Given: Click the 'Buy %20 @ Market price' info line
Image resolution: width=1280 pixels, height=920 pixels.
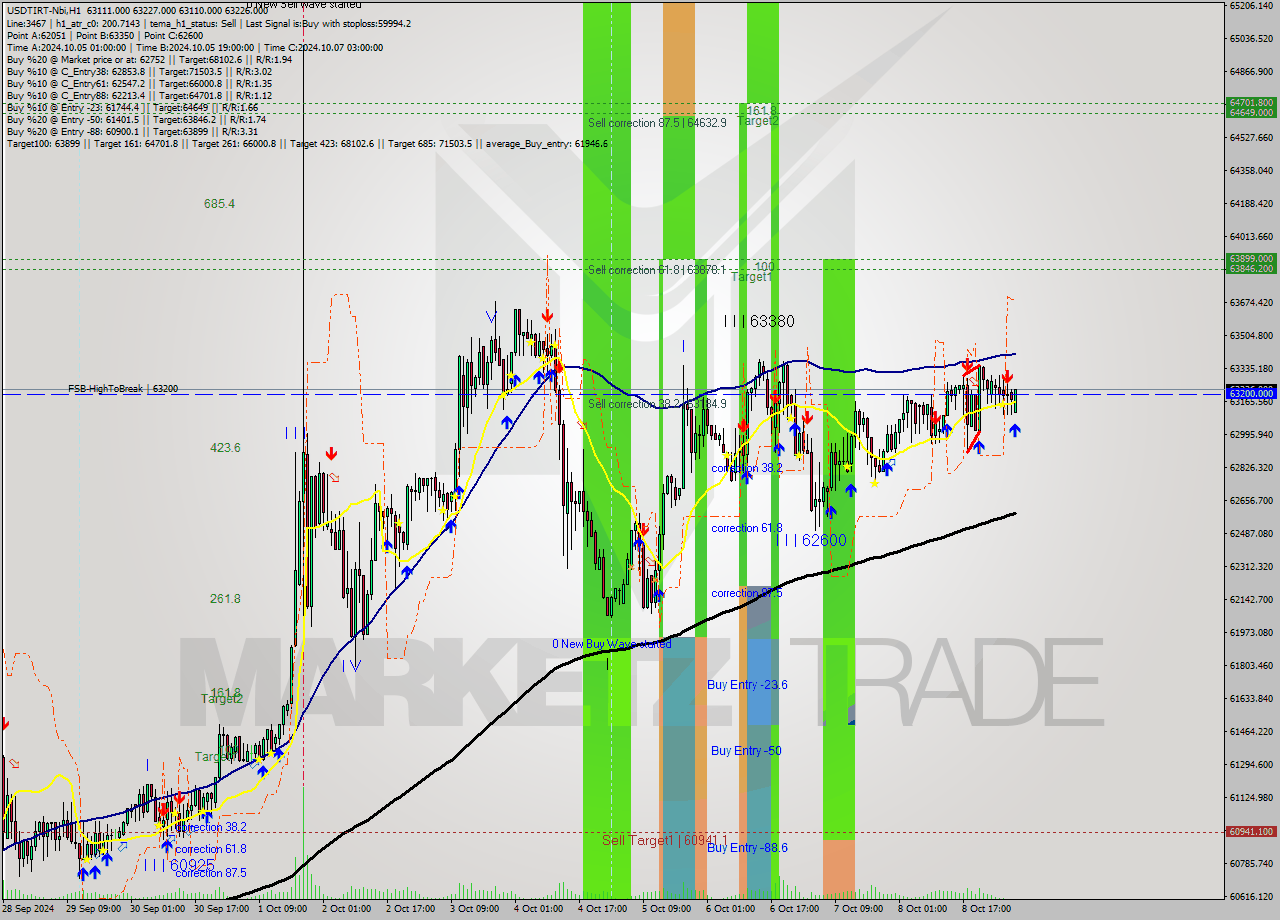Looking at the screenshot, I should 149,59.
